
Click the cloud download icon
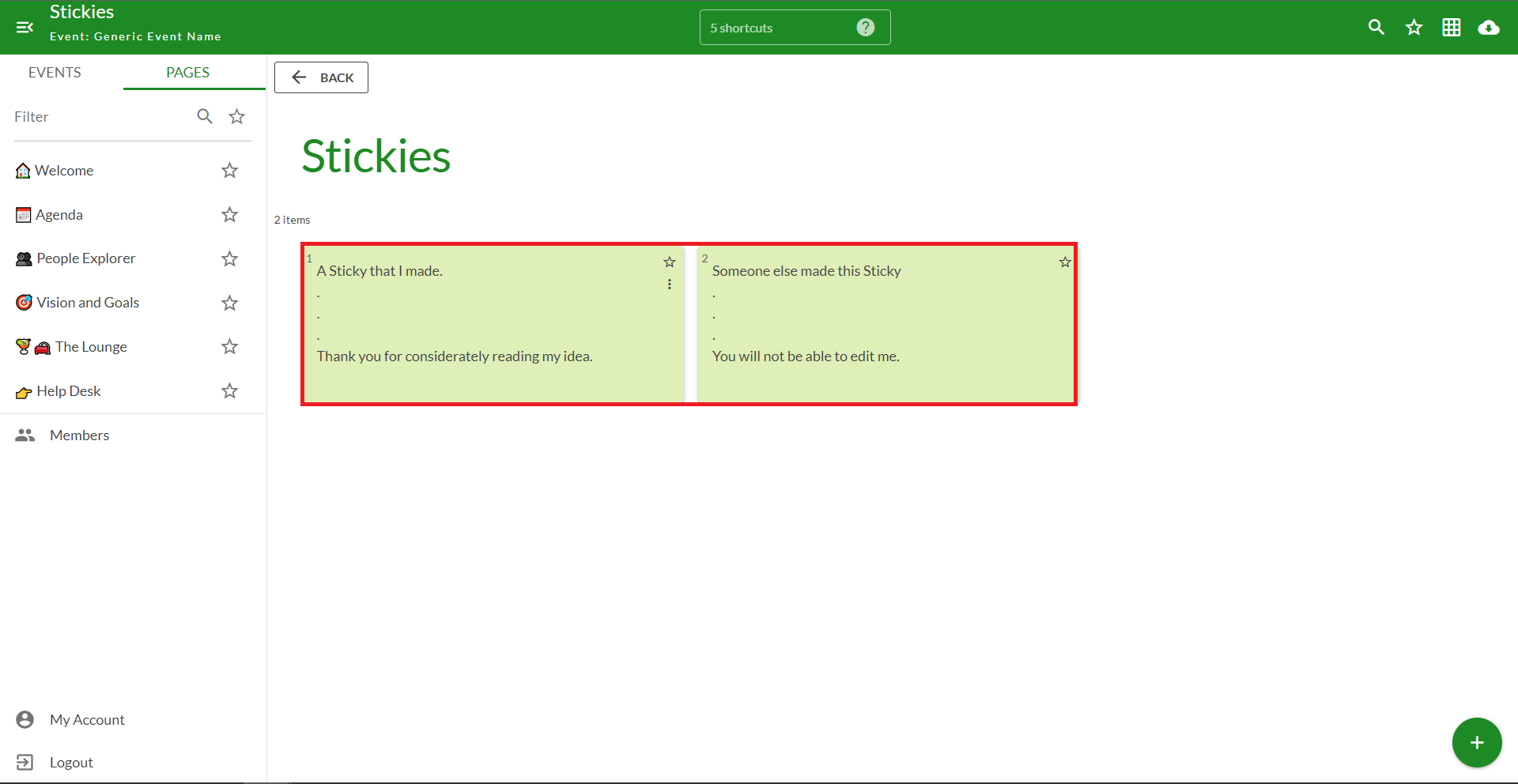coord(1488,28)
